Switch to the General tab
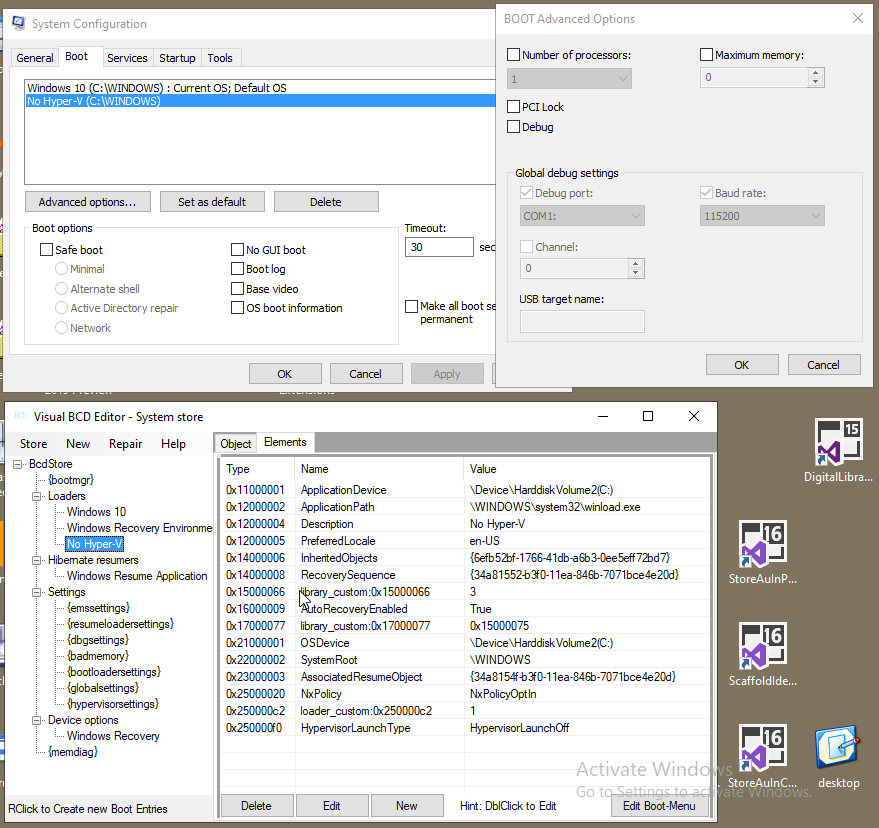This screenshot has width=879, height=828. coord(35,58)
